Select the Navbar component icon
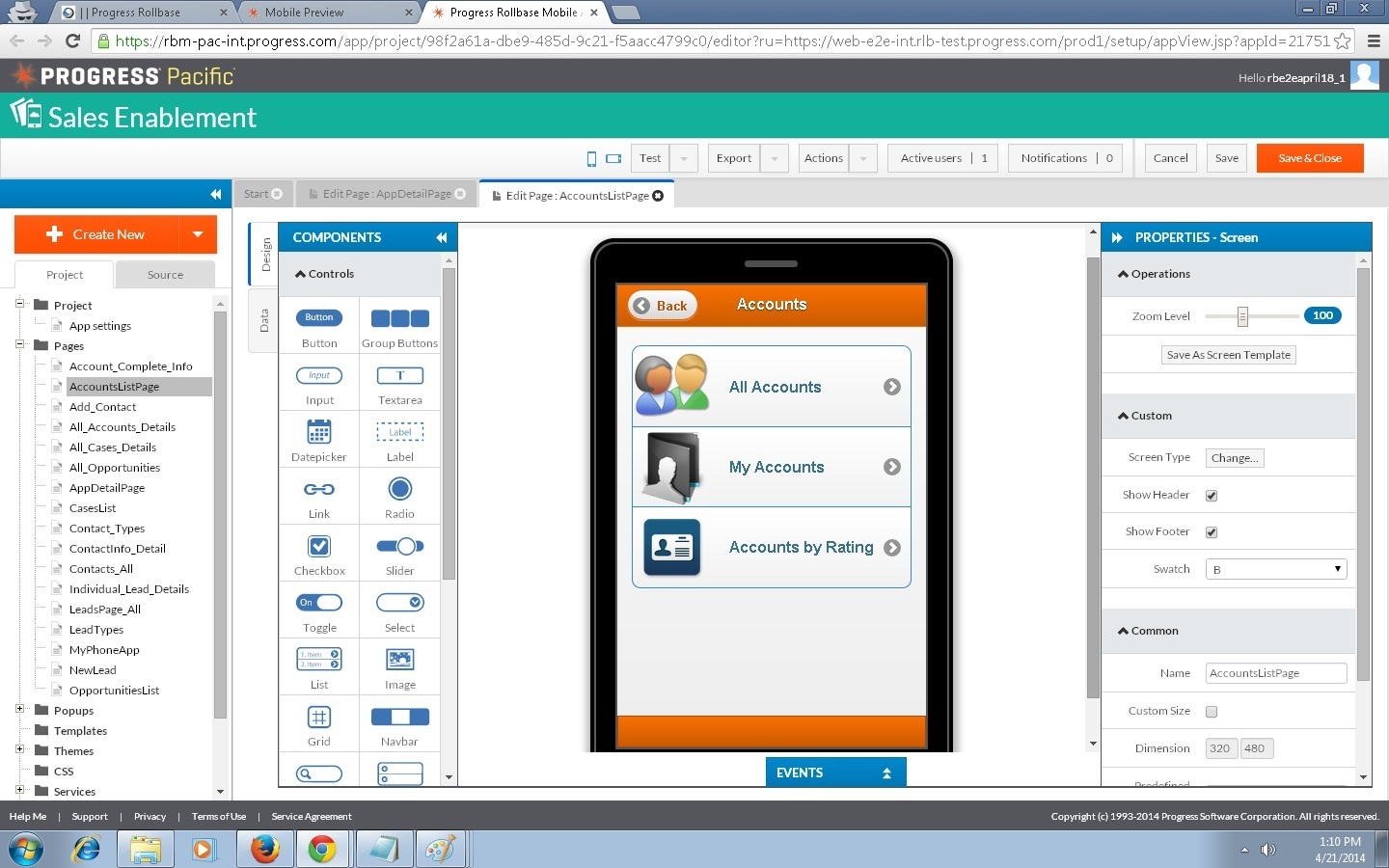The width and height of the screenshot is (1389, 868). (399, 717)
